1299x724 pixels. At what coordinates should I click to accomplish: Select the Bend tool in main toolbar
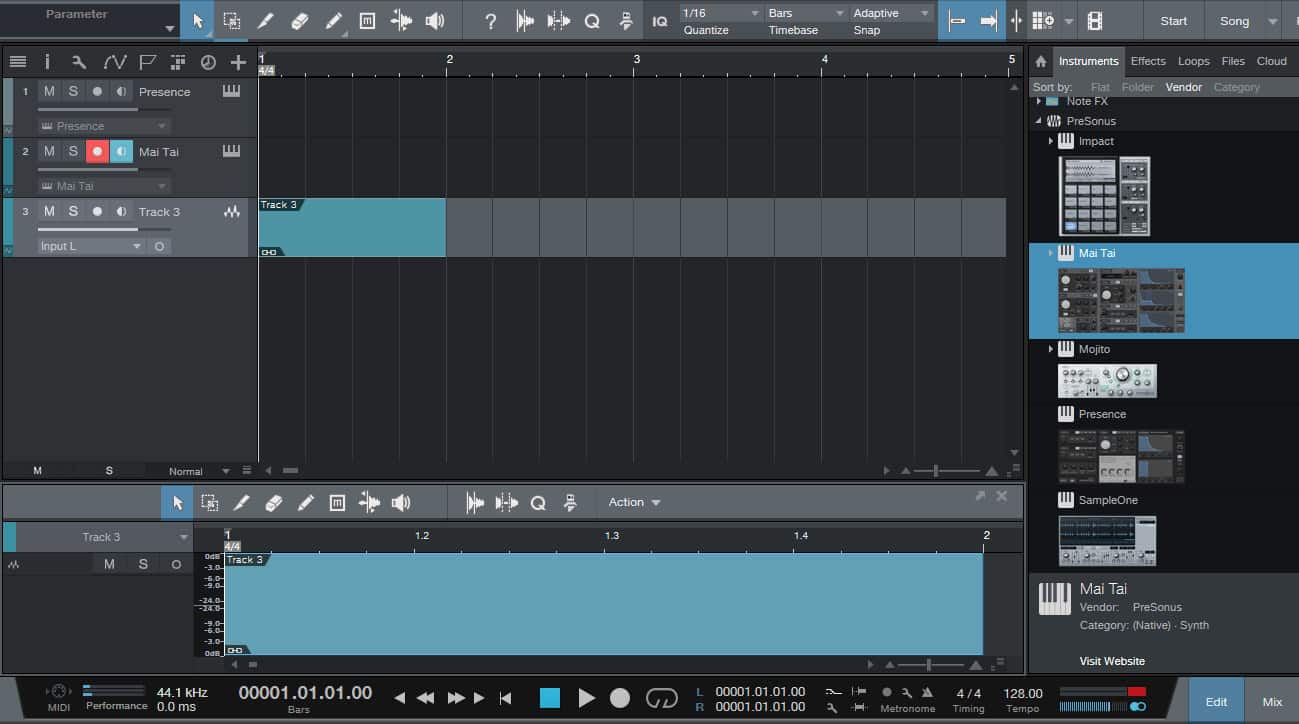coord(401,21)
